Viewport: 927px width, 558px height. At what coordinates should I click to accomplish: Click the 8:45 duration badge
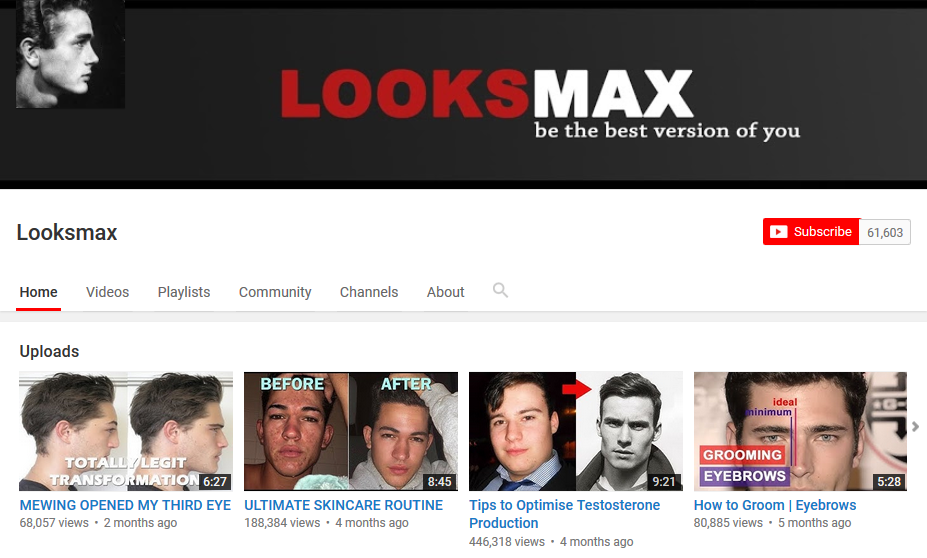(439, 482)
